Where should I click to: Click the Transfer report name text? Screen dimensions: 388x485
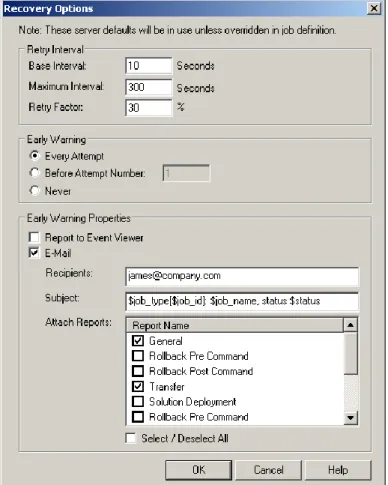(x=167, y=387)
